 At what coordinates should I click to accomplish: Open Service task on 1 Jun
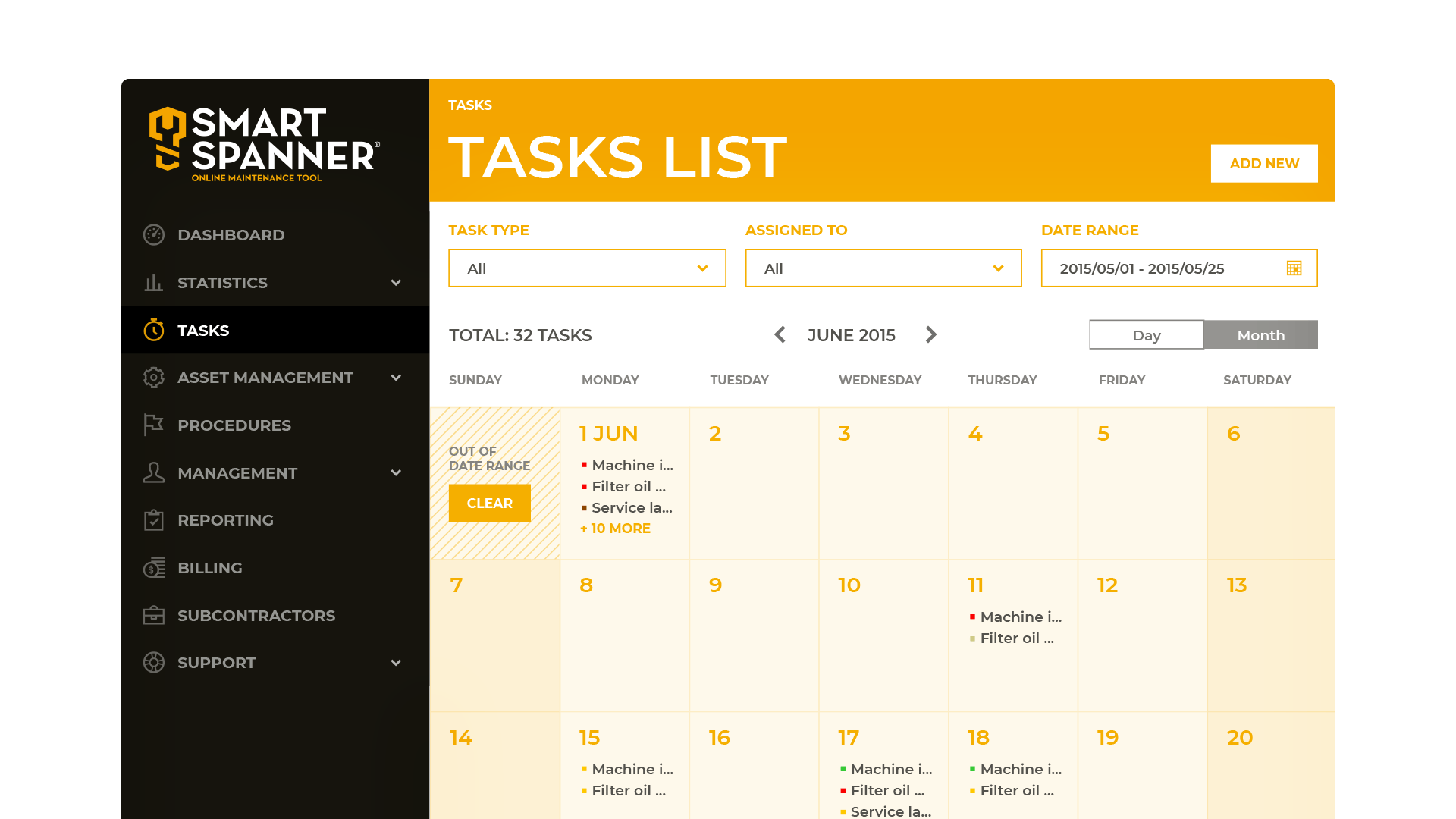tap(626, 507)
